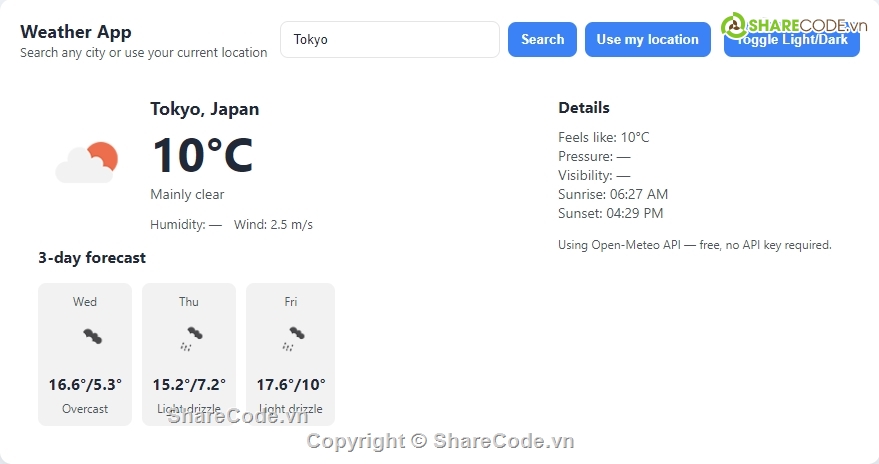Click the current weather partly cloudy icon
Image resolution: width=879 pixels, height=464 pixels.
point(87,163)
